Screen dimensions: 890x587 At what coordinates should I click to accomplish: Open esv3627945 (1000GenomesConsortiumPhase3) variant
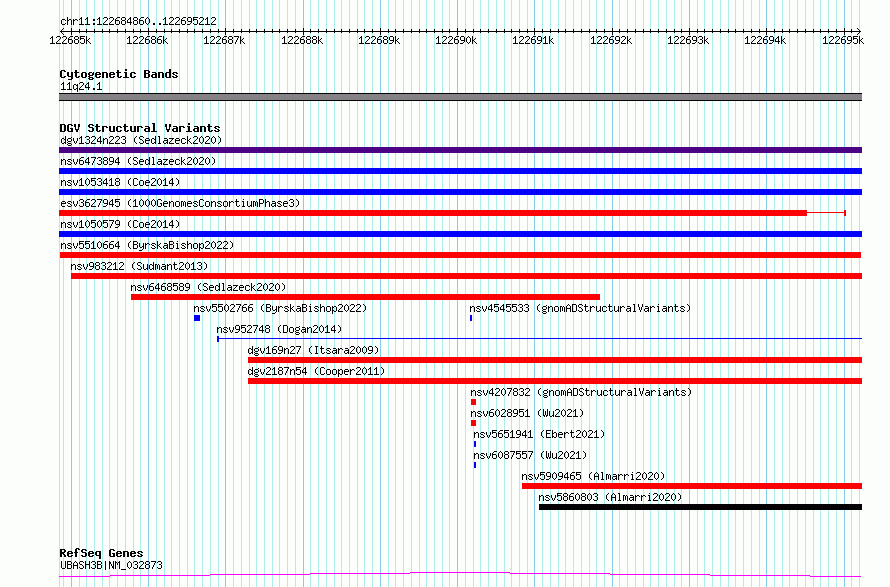click(x=180, y=203)
